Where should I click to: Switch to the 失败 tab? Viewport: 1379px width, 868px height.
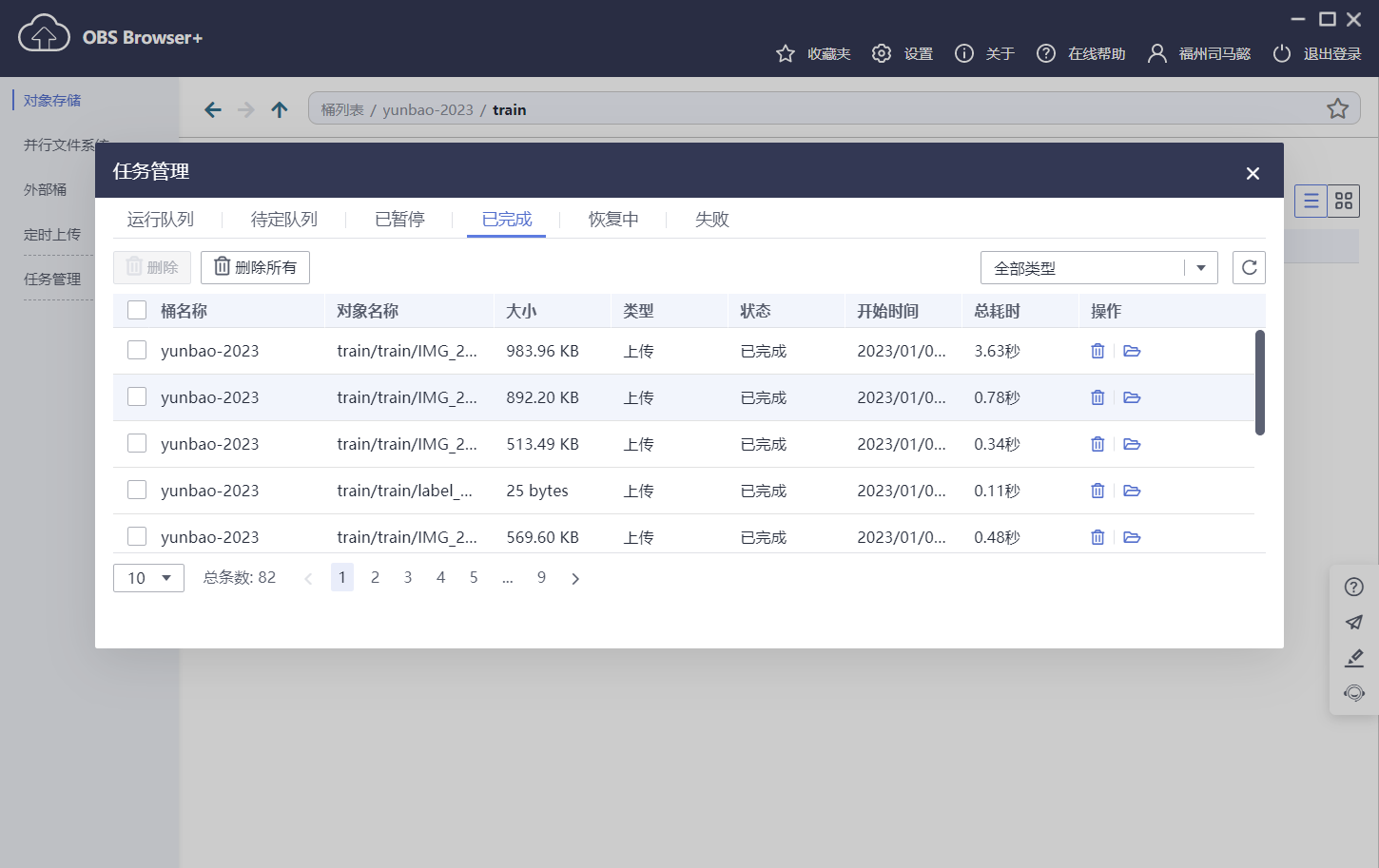click(712, 220)
